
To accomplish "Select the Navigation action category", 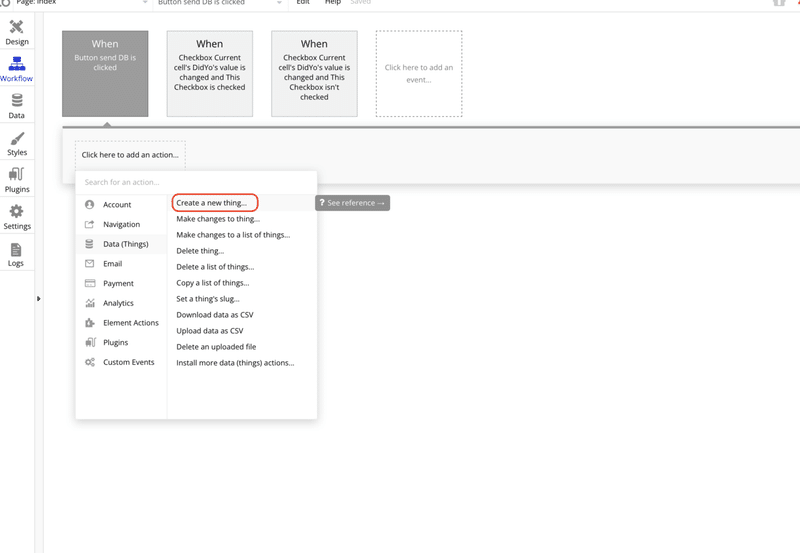I will point(121,224).
